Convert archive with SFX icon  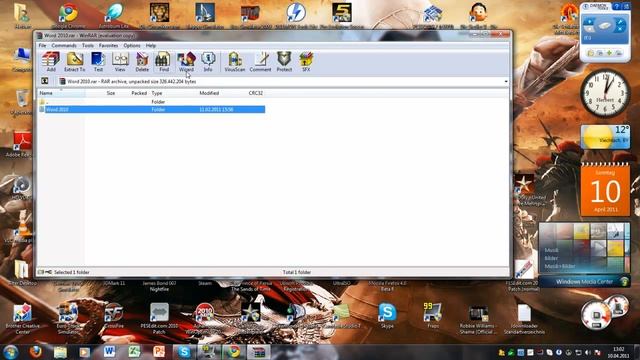tap(306, 62)
